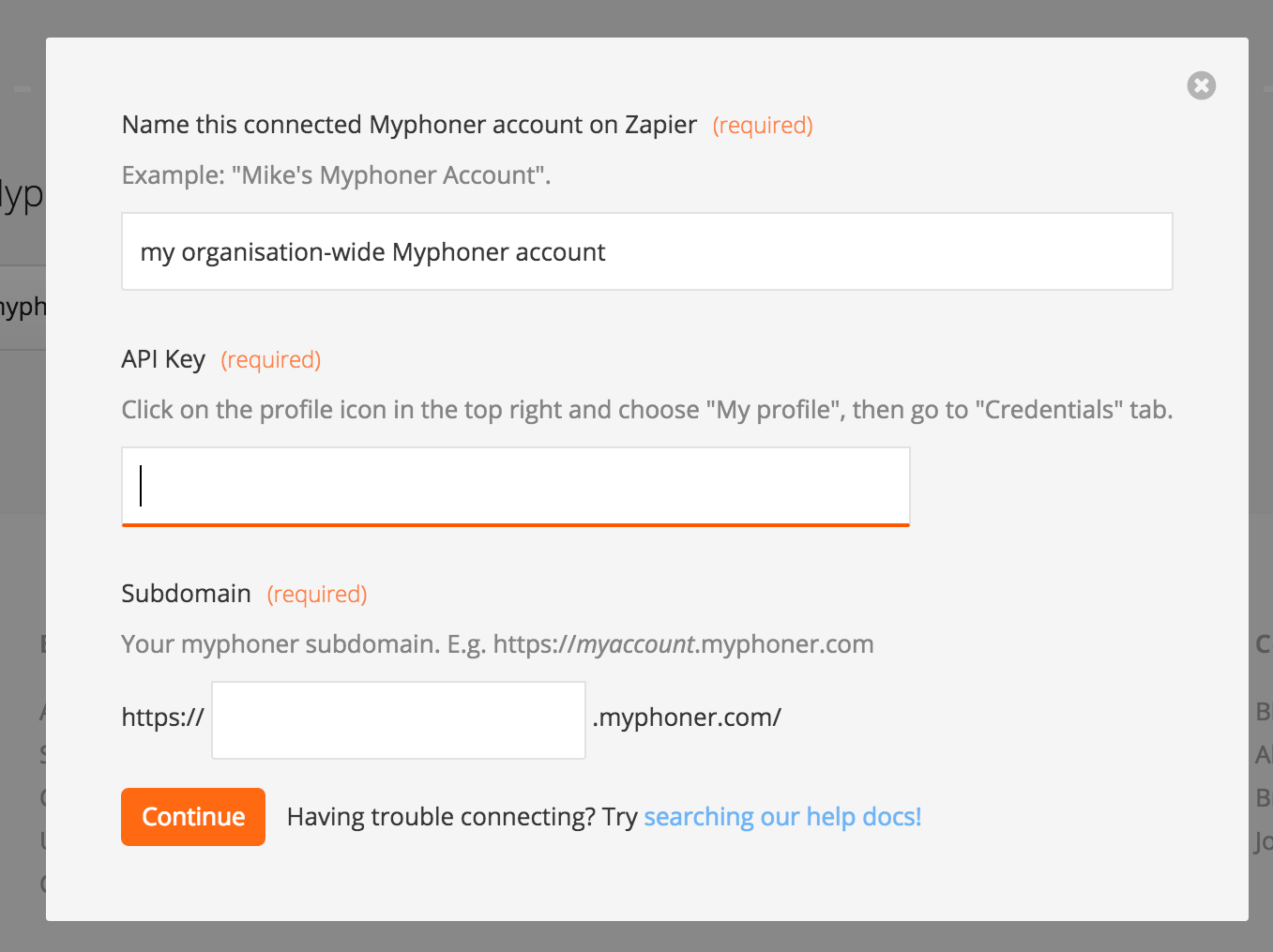Viewport: 1273px width, 952px height.
Task: Click the https:// prefix label
Action: coord(163,718)
